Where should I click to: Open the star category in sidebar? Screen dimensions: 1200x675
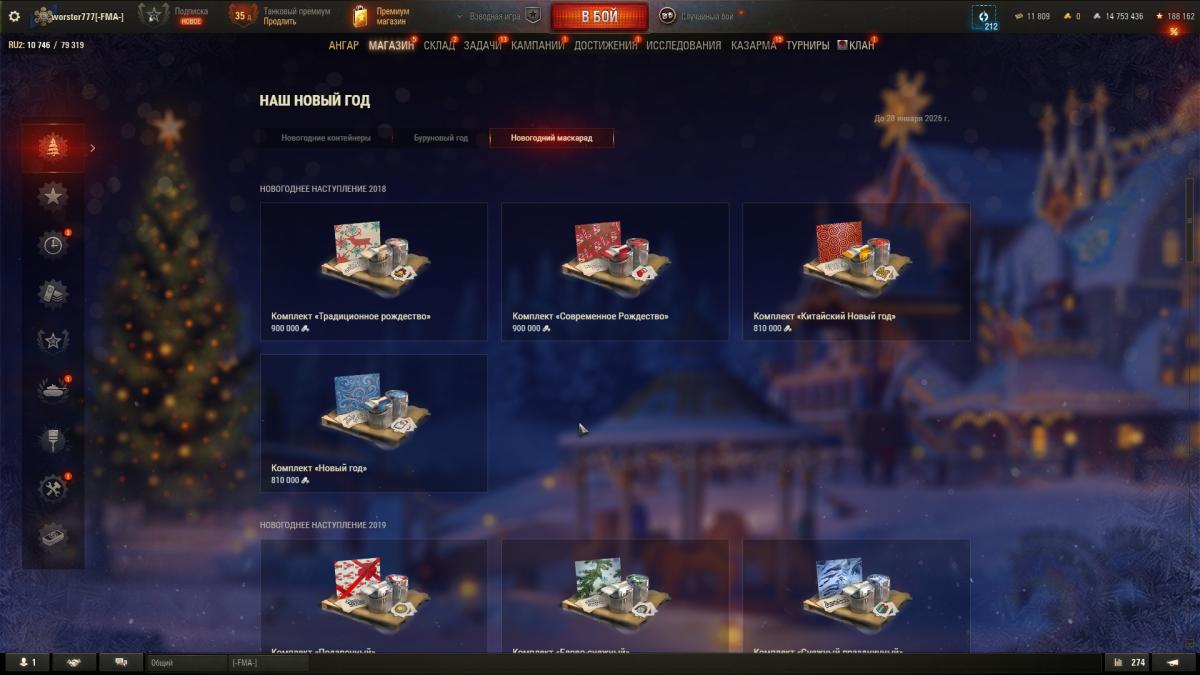point(53,196)
